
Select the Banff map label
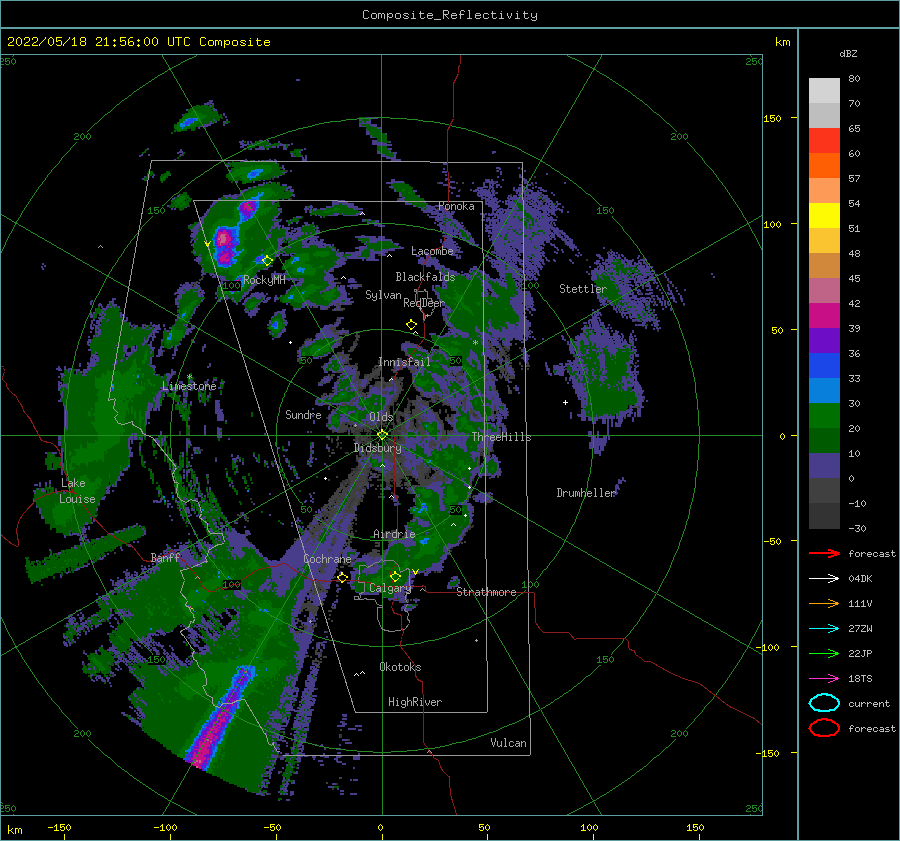point(165,557)
